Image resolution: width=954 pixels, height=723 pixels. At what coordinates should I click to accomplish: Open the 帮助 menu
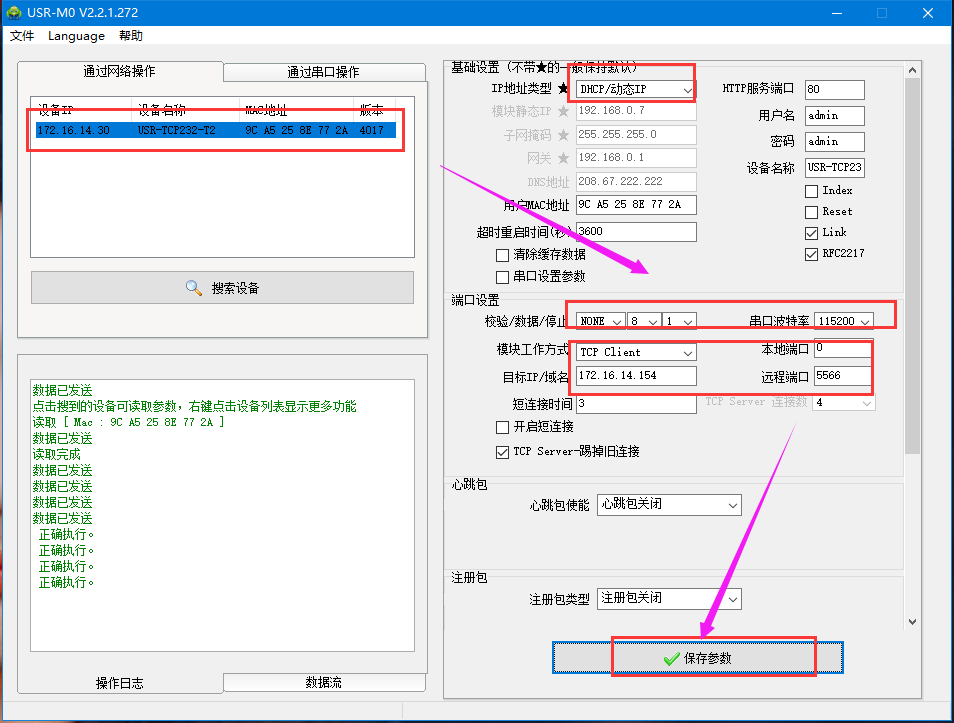tap(130, 36)
